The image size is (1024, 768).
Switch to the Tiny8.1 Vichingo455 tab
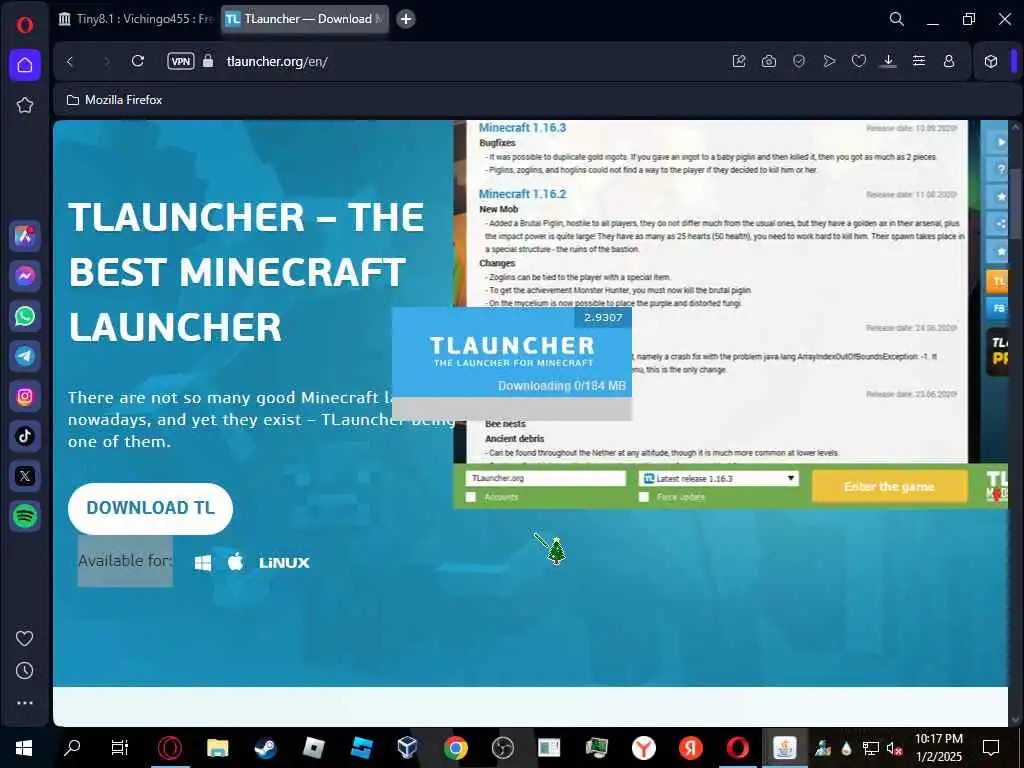click(136, 19)
